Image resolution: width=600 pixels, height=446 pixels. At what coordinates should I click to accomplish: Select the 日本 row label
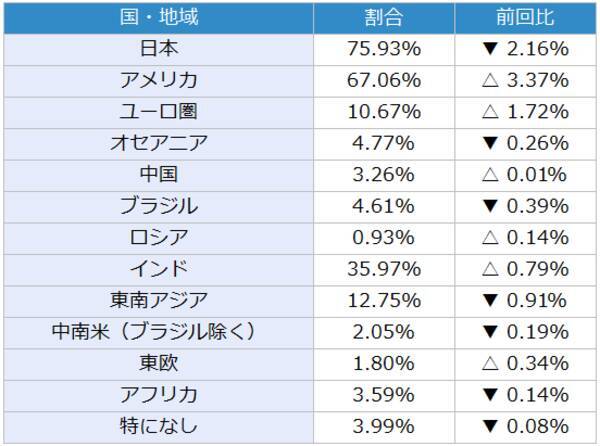click(159, 48)
